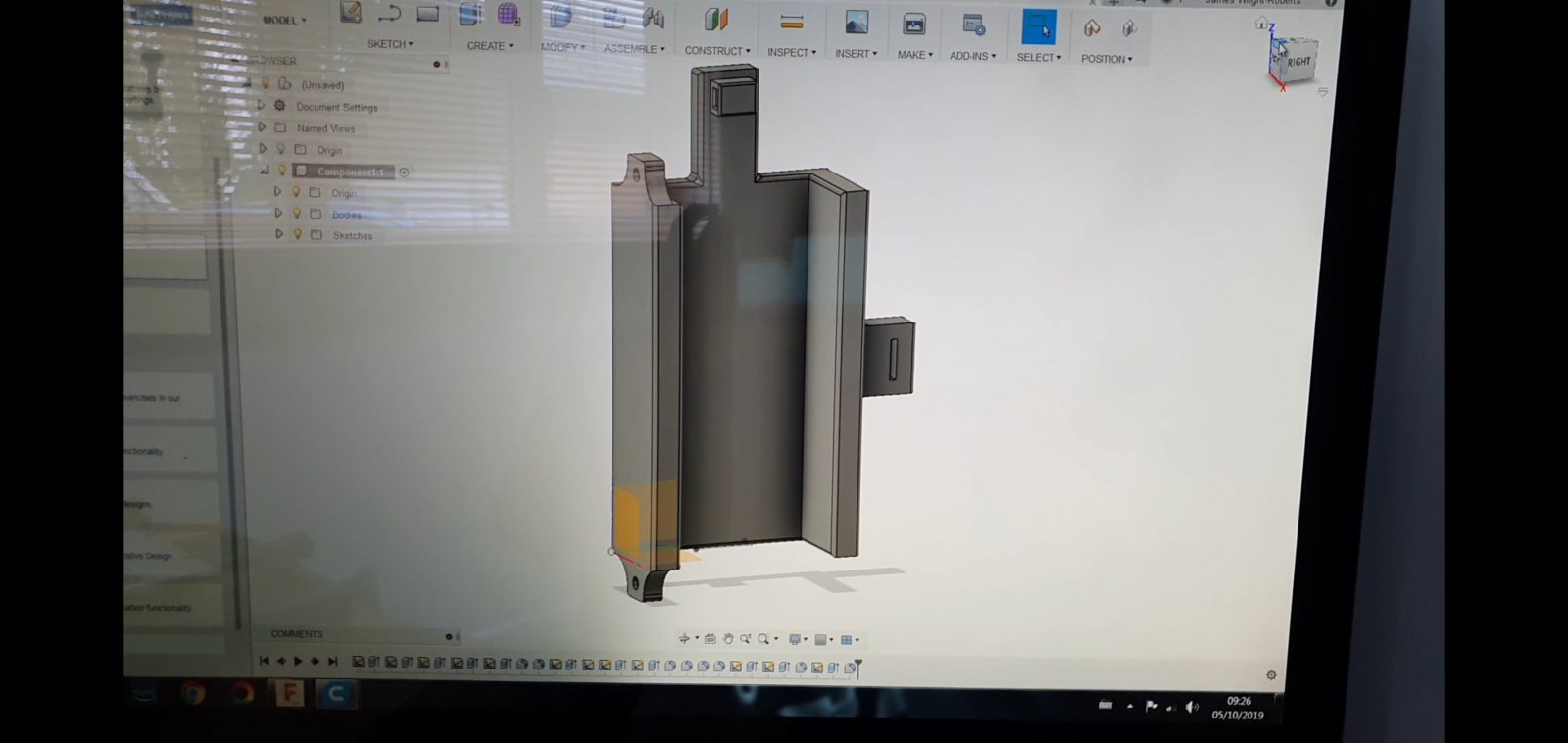The height and width of the screenshot is (743, 1568).
Task: Click the Orbit icon in navigation bar
Action: click(x=684, y=639)
